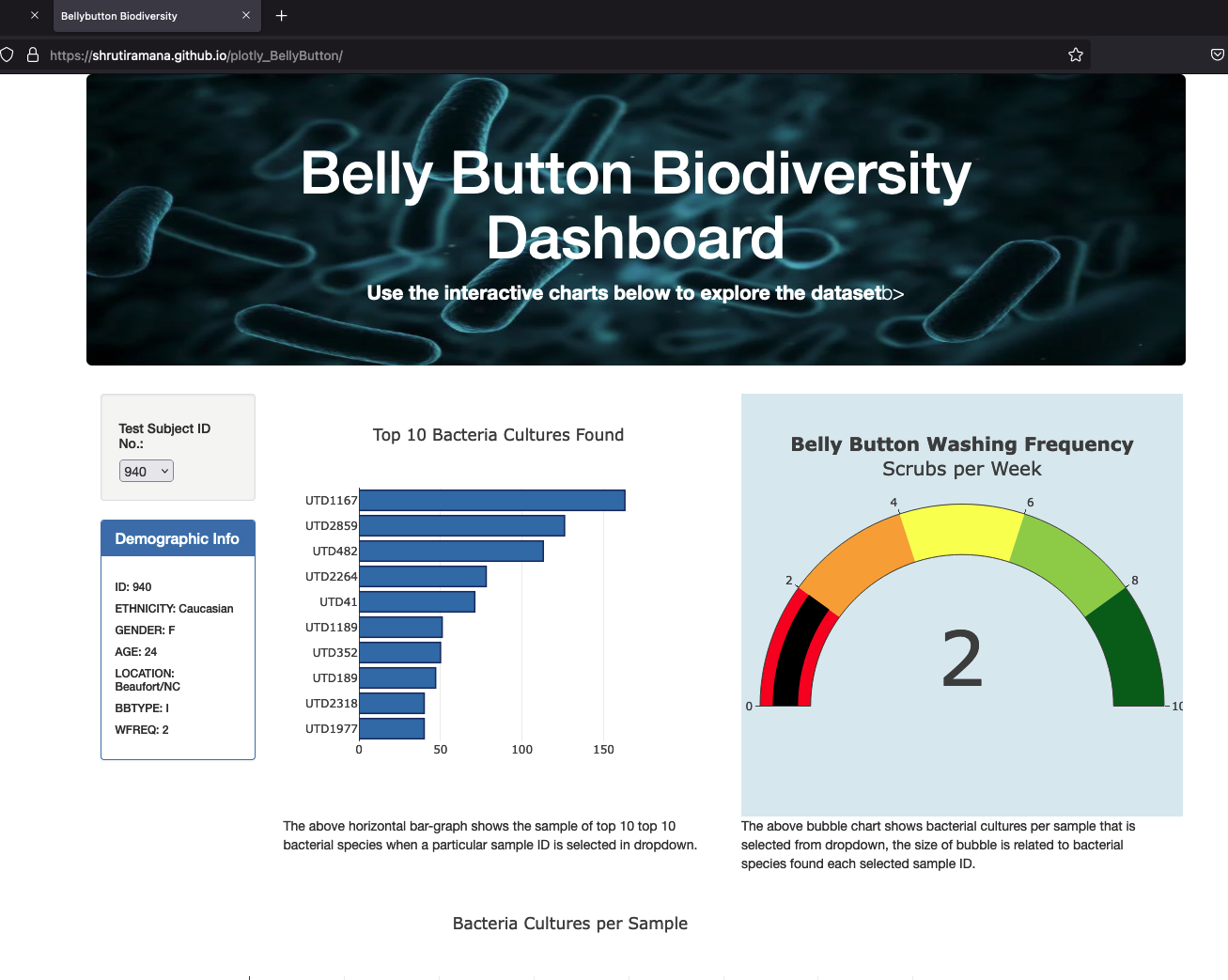The width and height of the screenshot is (1228, 980).
Task: Close the Bellybutton Biodiversity tab
Action: pos(245,15)
